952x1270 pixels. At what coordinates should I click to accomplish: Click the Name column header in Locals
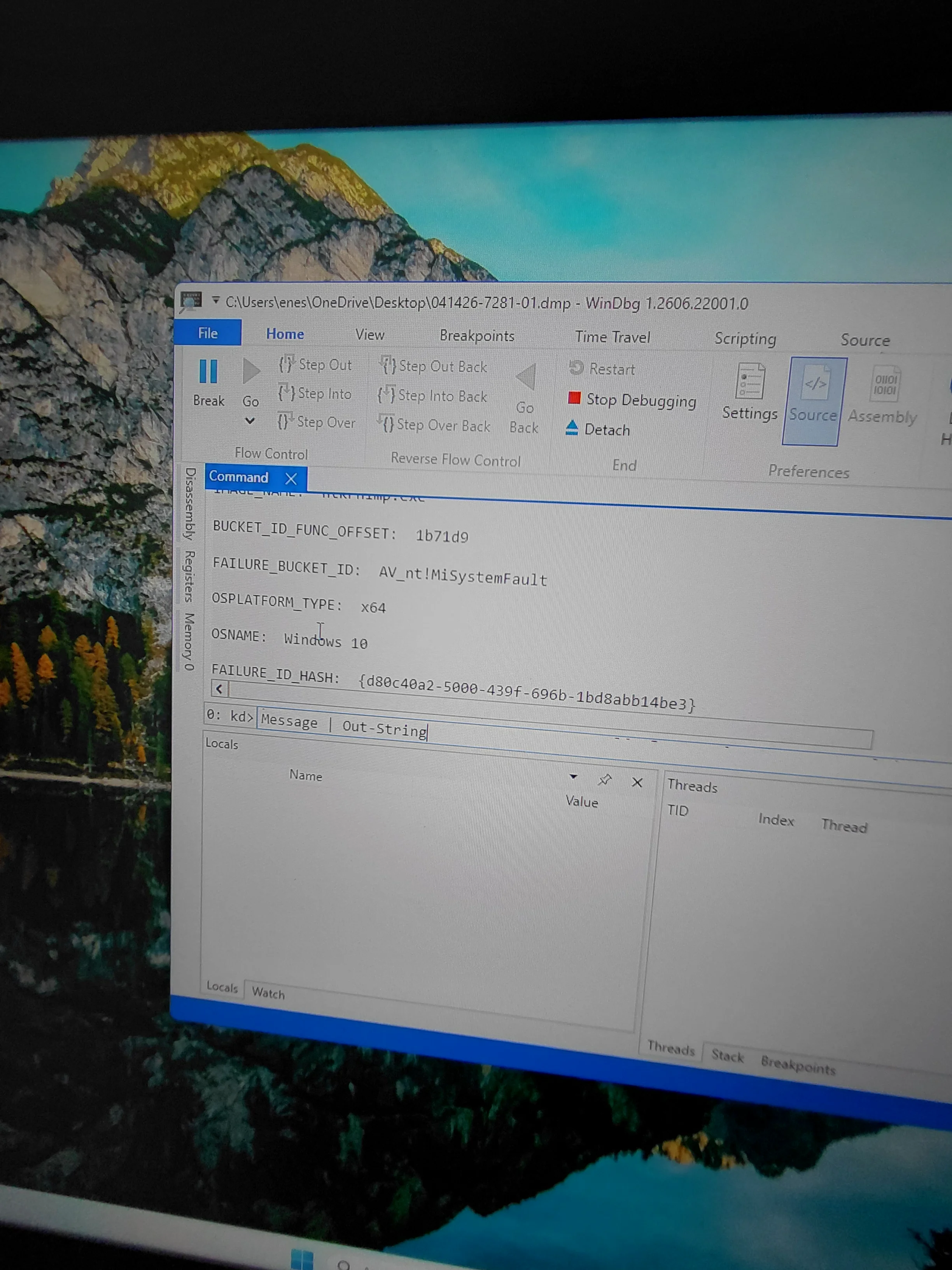[306, 775]
